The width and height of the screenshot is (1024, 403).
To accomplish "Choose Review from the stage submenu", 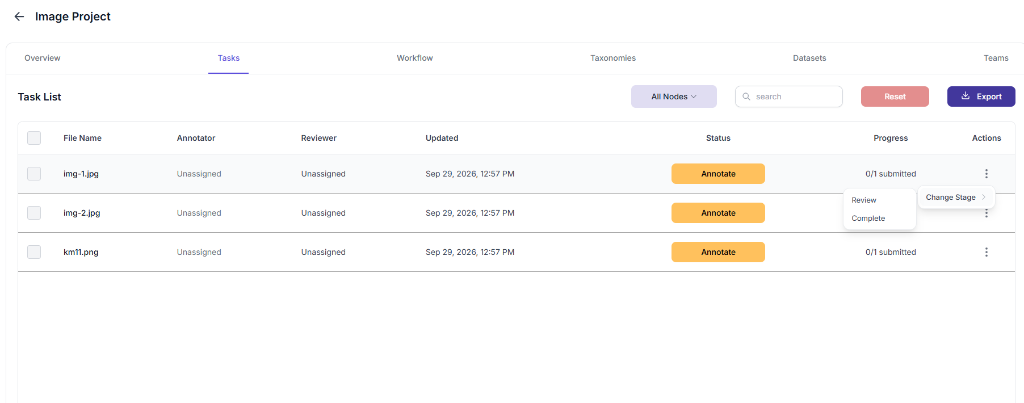I will (864, 200).
